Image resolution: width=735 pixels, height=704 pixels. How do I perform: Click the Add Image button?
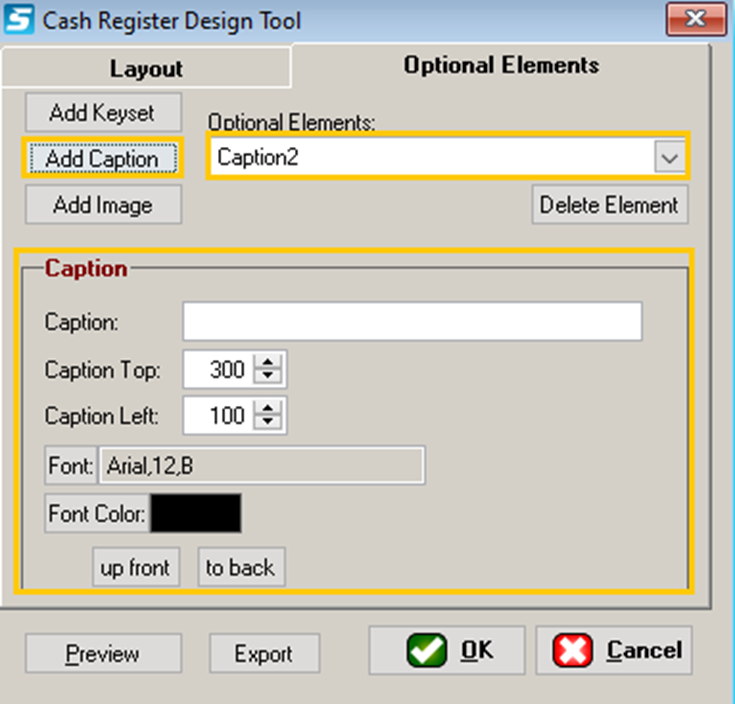pyautogui.click(x=102, y=205)
